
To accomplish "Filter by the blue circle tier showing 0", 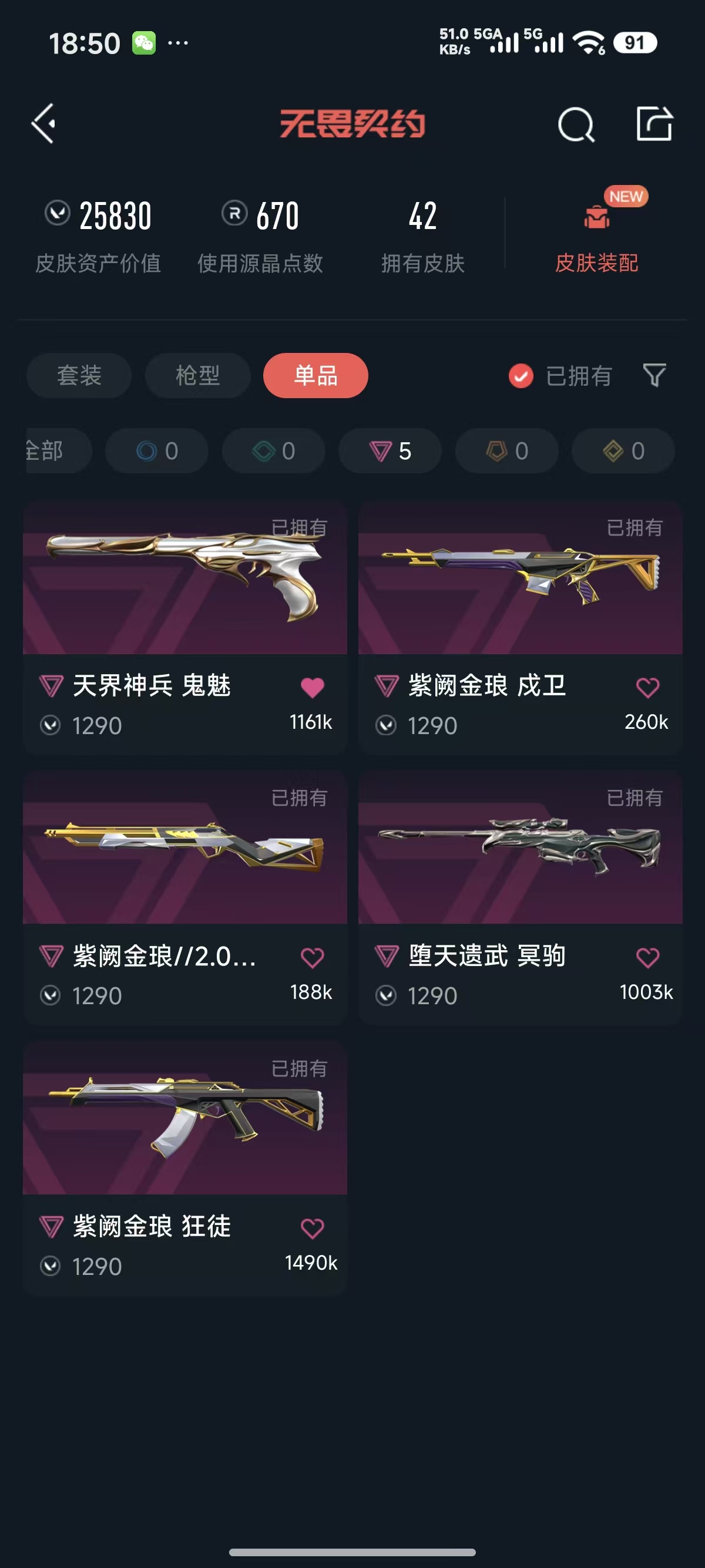I will coord(156,451).
